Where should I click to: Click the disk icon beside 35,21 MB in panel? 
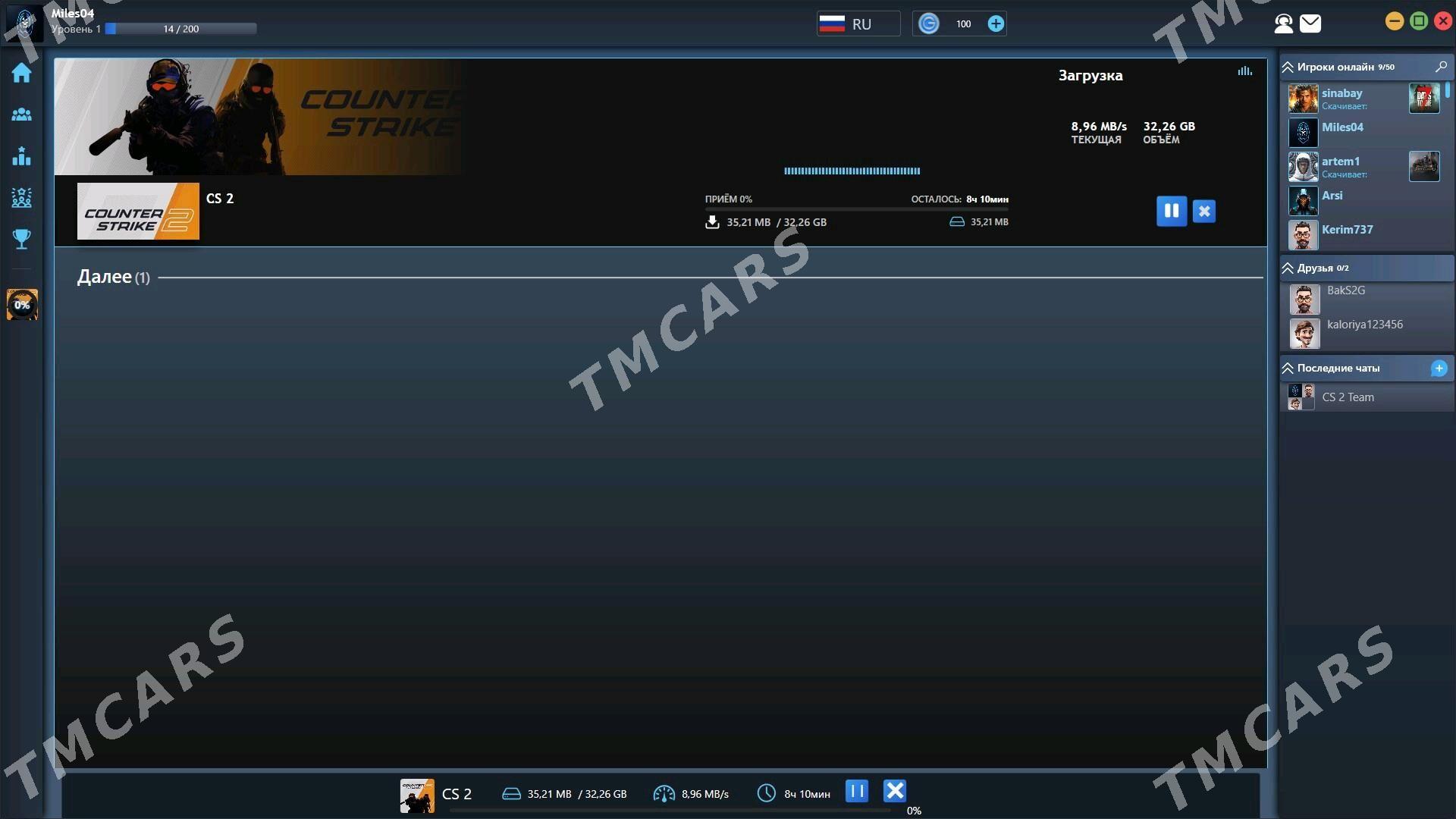click(956, 221)
